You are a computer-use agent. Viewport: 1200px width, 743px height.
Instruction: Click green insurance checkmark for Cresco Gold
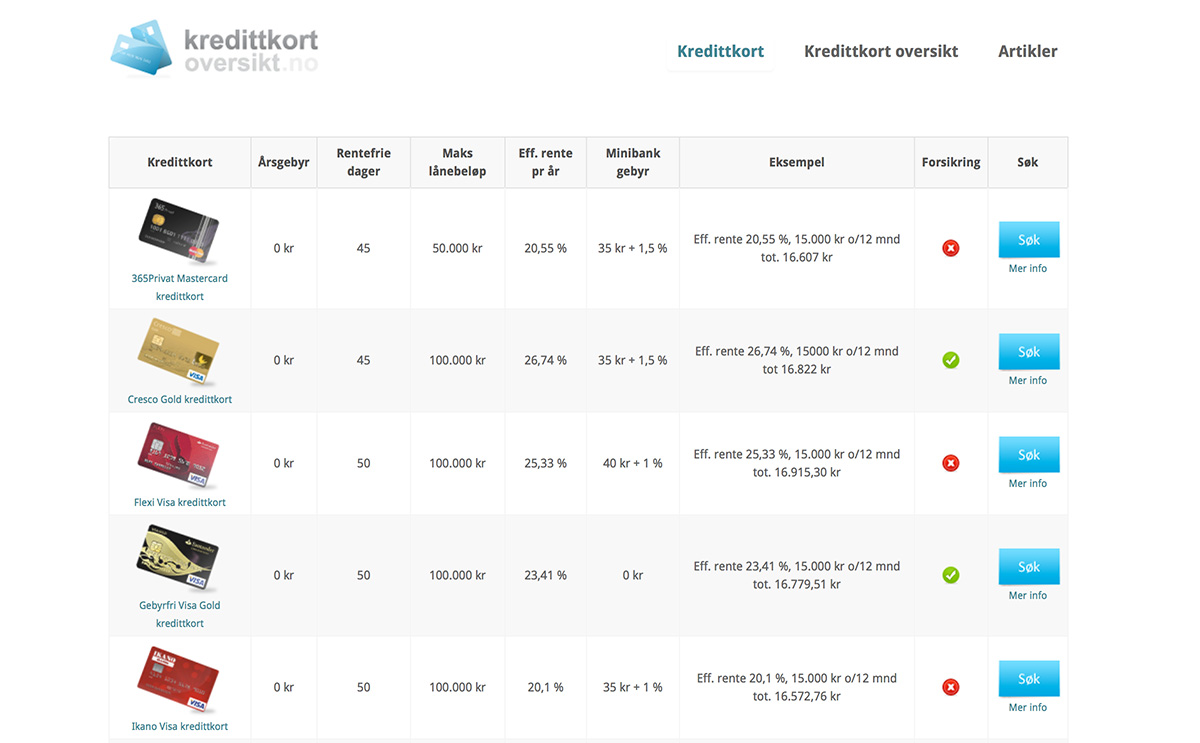point(951,360)
